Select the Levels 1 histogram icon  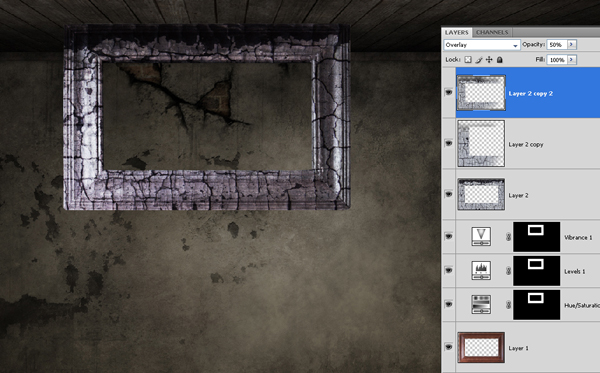coord(481,271)
